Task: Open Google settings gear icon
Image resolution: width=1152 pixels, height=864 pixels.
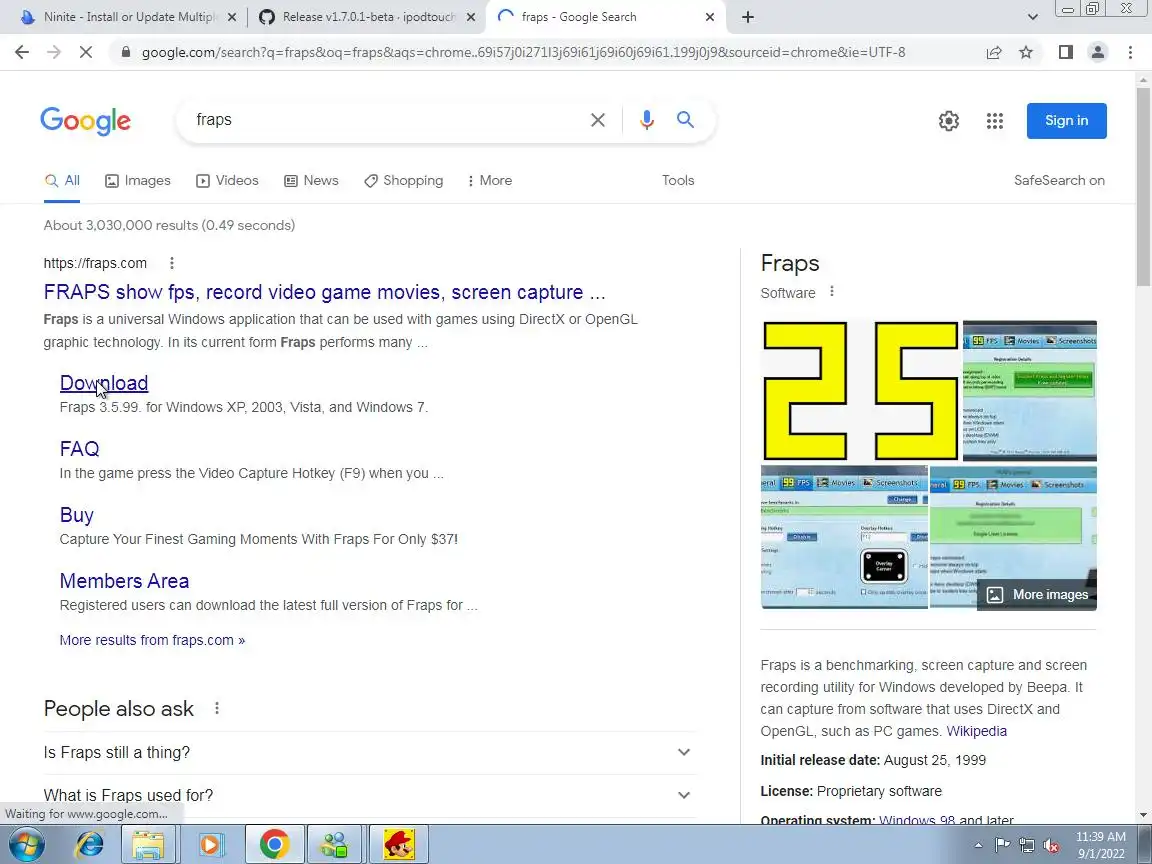Action: 948,120
